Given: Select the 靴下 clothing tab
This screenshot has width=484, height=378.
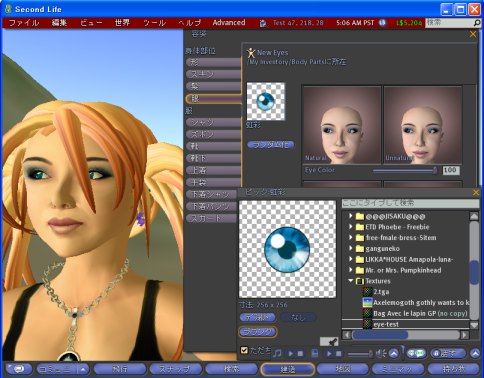Looking at the screenshot, I should point(213,158).
